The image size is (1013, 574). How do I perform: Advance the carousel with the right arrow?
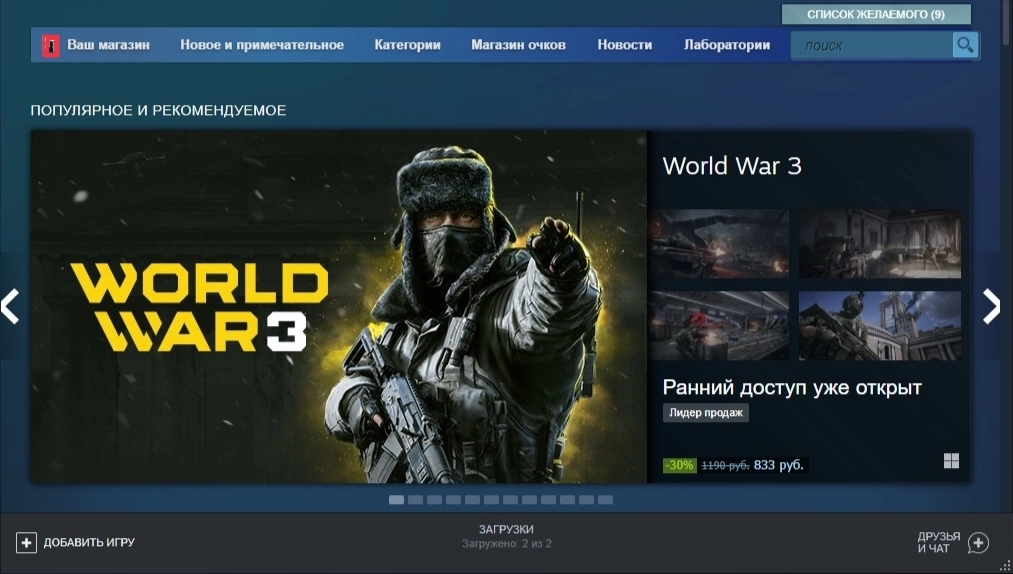pyautogui.click(x=992, y=306)
